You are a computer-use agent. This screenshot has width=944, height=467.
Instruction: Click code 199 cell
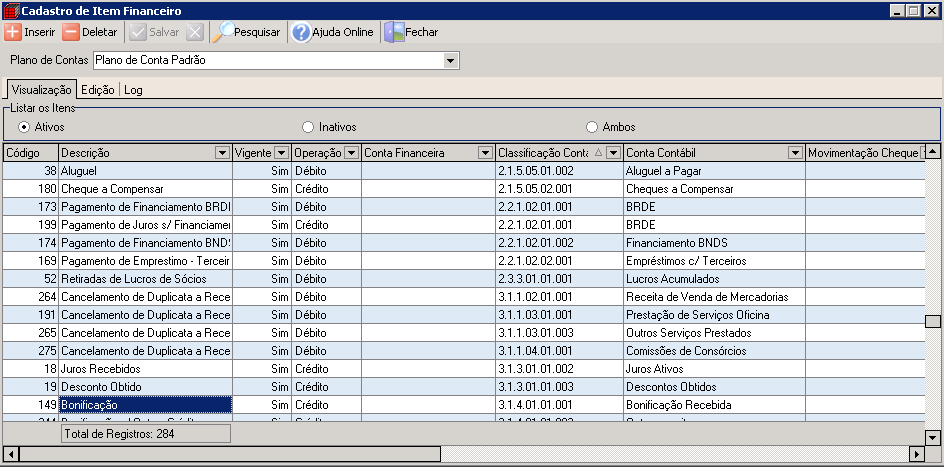(31, 225)
